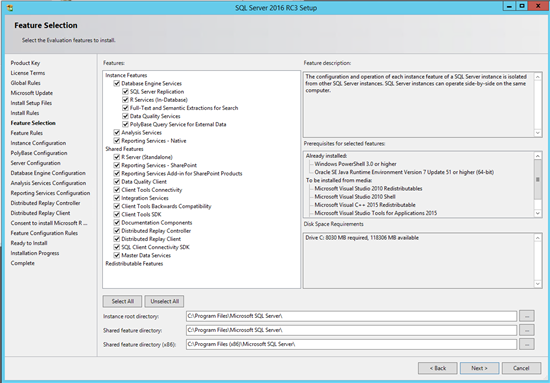Click Database Engine Configuration step
This screenshot has height=383, width=550.
48,173
